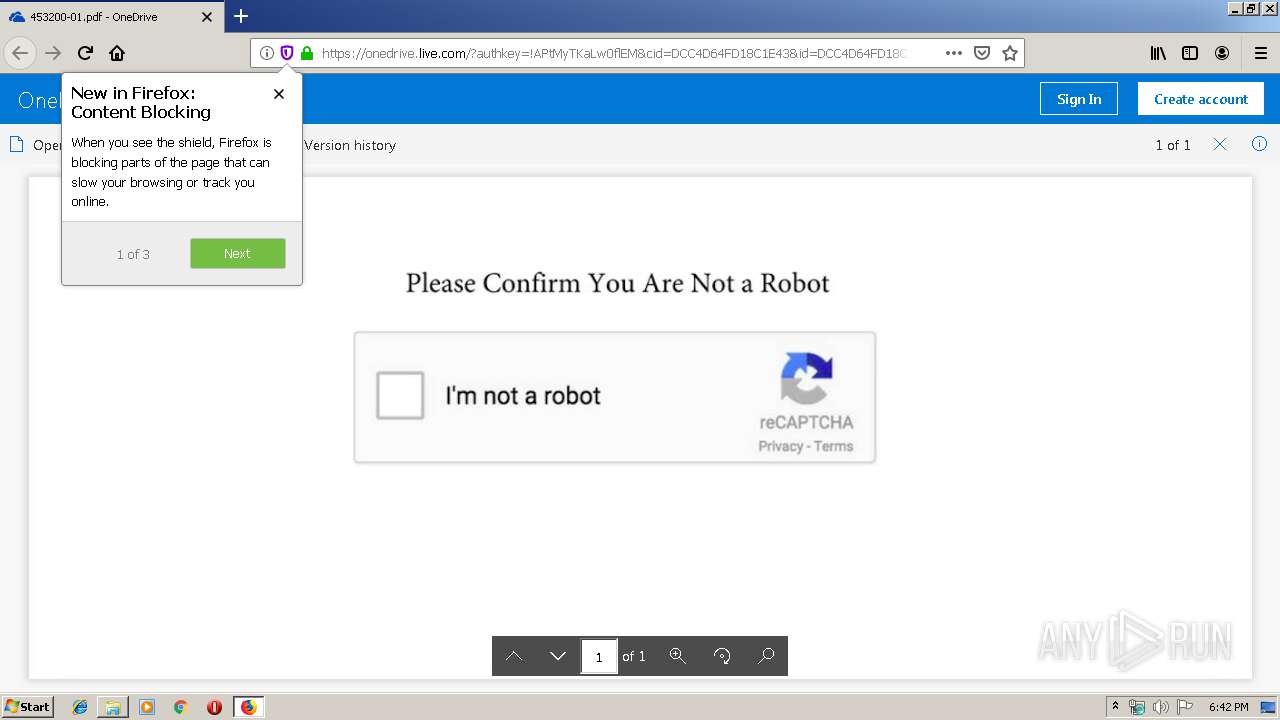The height and width of the screenshot is (720, 1280).
Task: Go to the previous PDF page
Action: (514, 656)
